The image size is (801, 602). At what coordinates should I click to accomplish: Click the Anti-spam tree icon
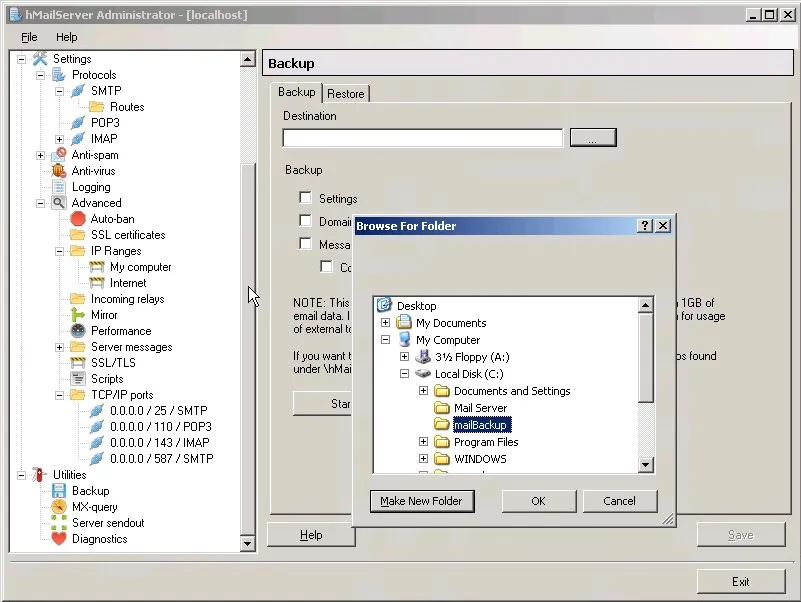(60, 155)
